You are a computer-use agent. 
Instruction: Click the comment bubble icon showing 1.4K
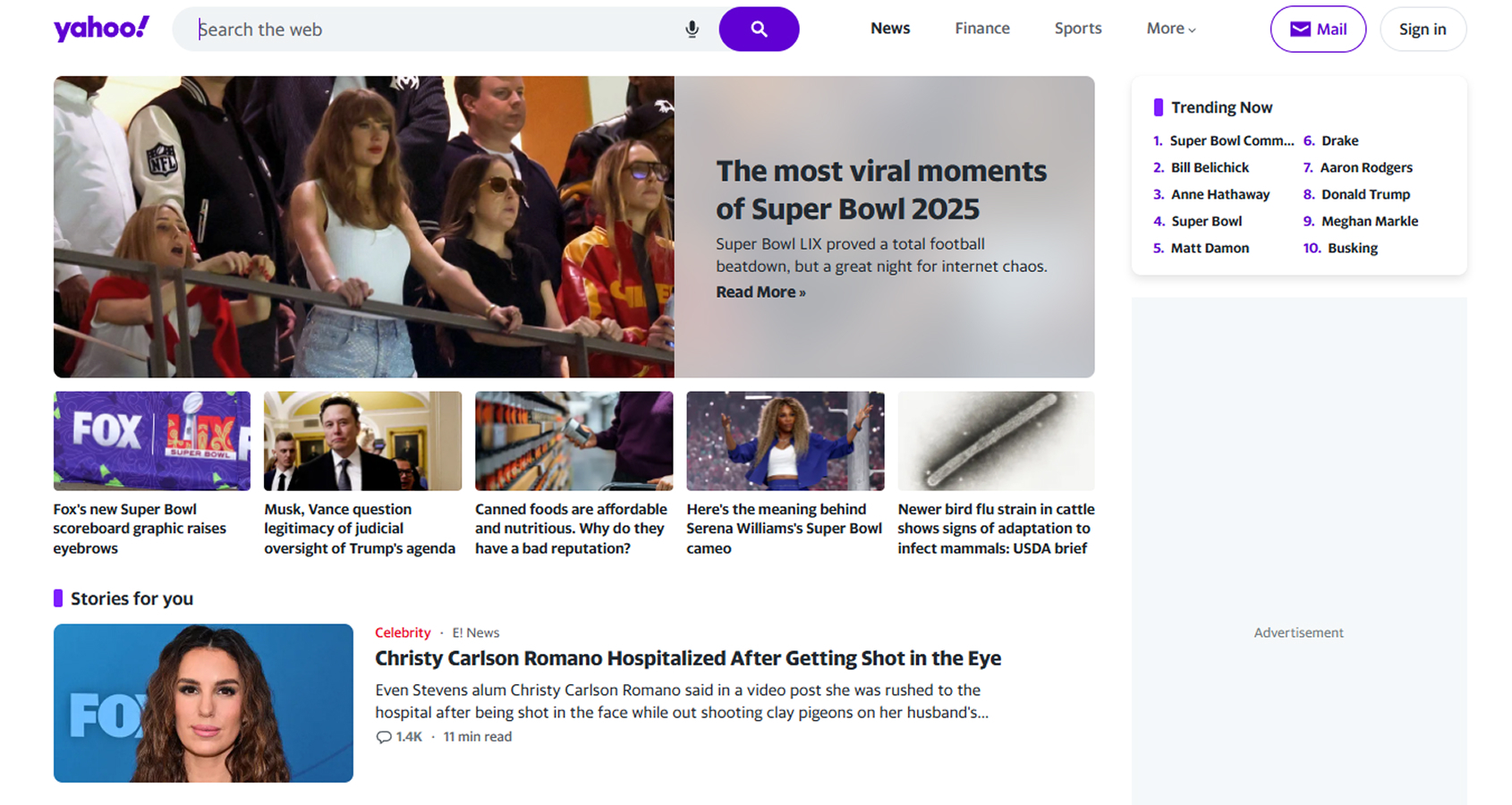pos(385,737)
